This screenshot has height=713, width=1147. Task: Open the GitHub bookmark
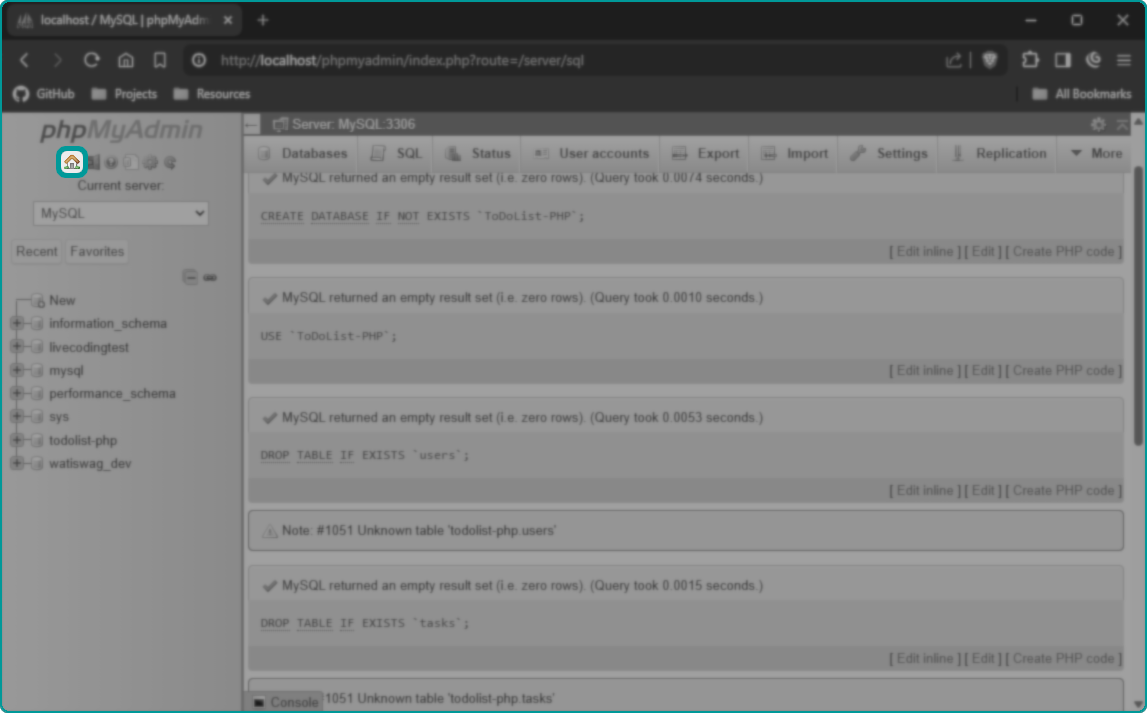[44, 94]
